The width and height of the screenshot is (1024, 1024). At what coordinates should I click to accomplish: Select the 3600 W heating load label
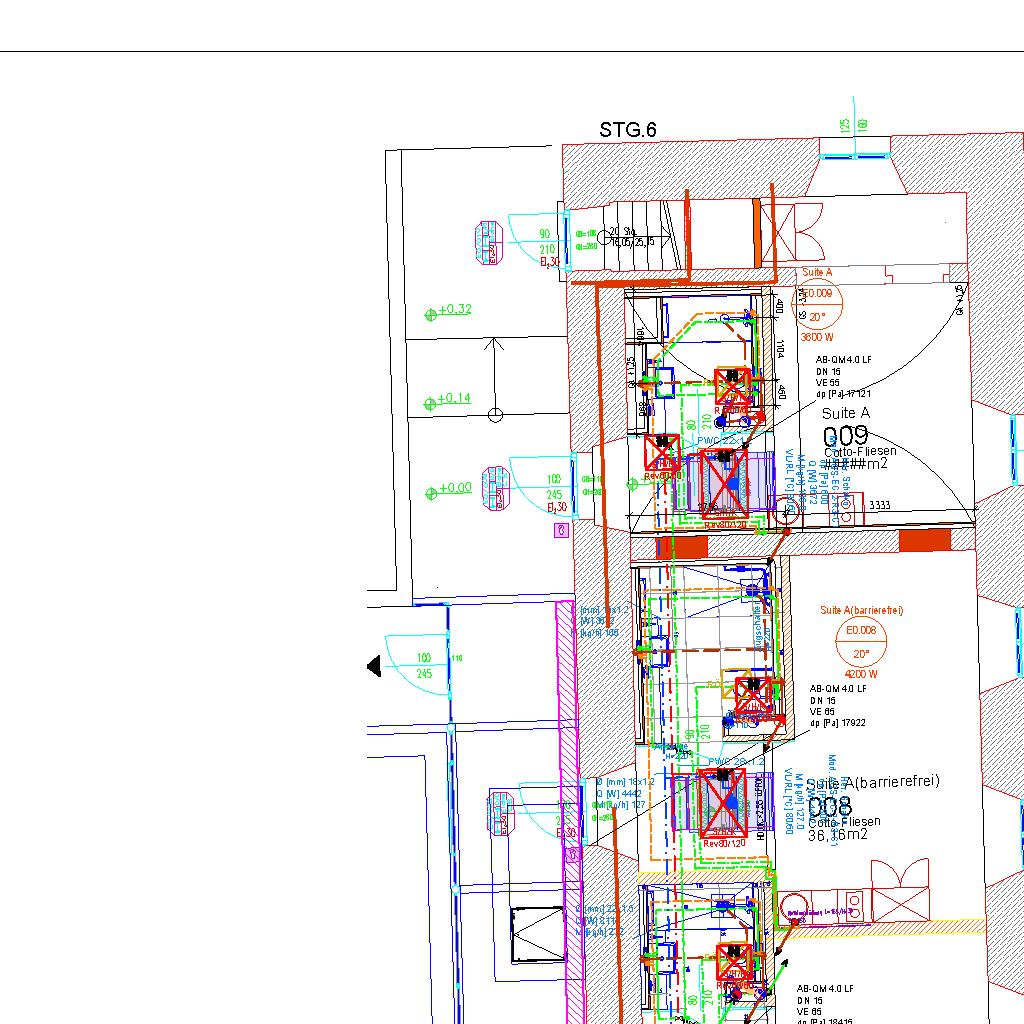(x=817, y=338)
